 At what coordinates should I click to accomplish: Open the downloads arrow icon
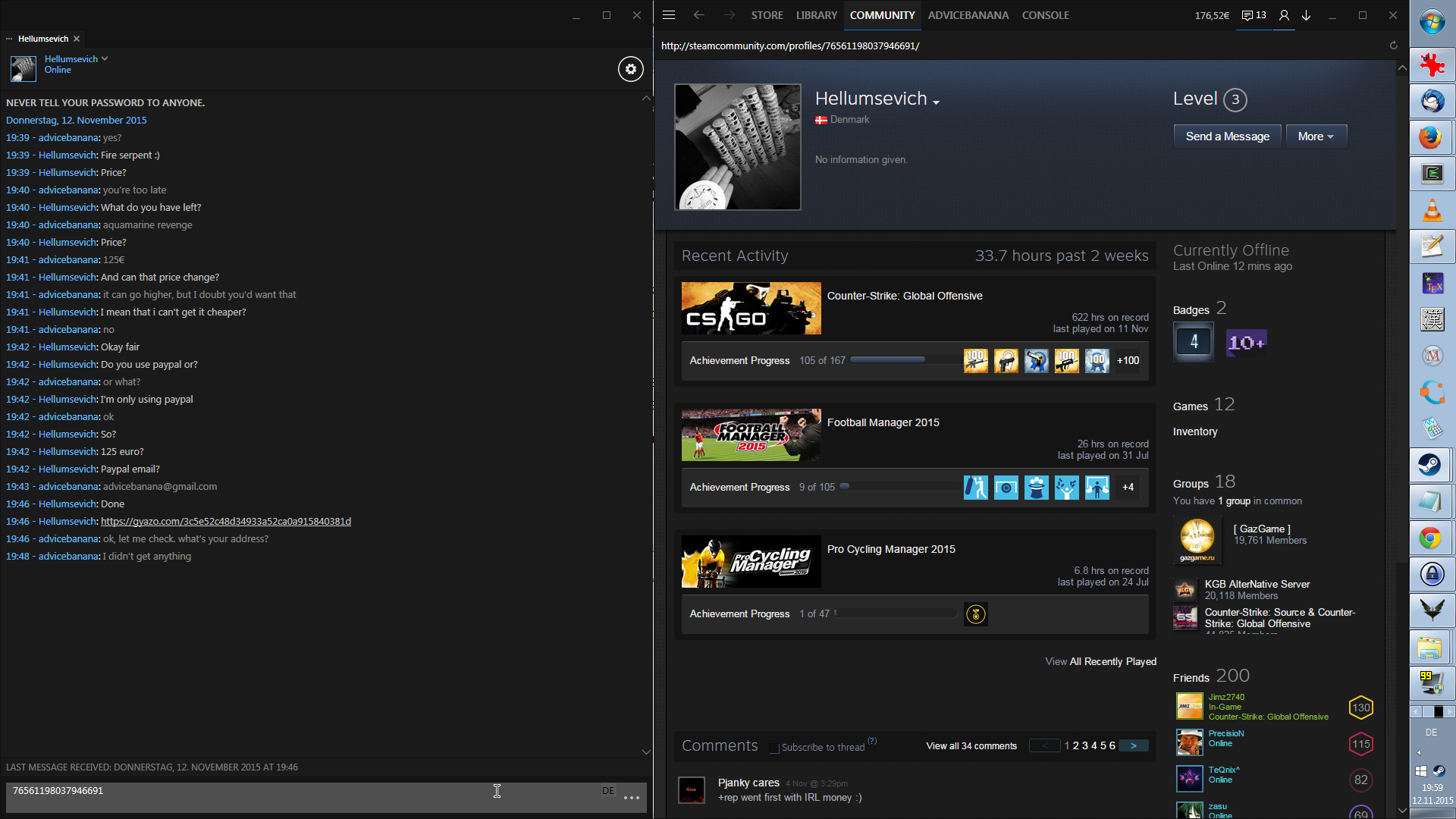click(x=1307, y=15)
